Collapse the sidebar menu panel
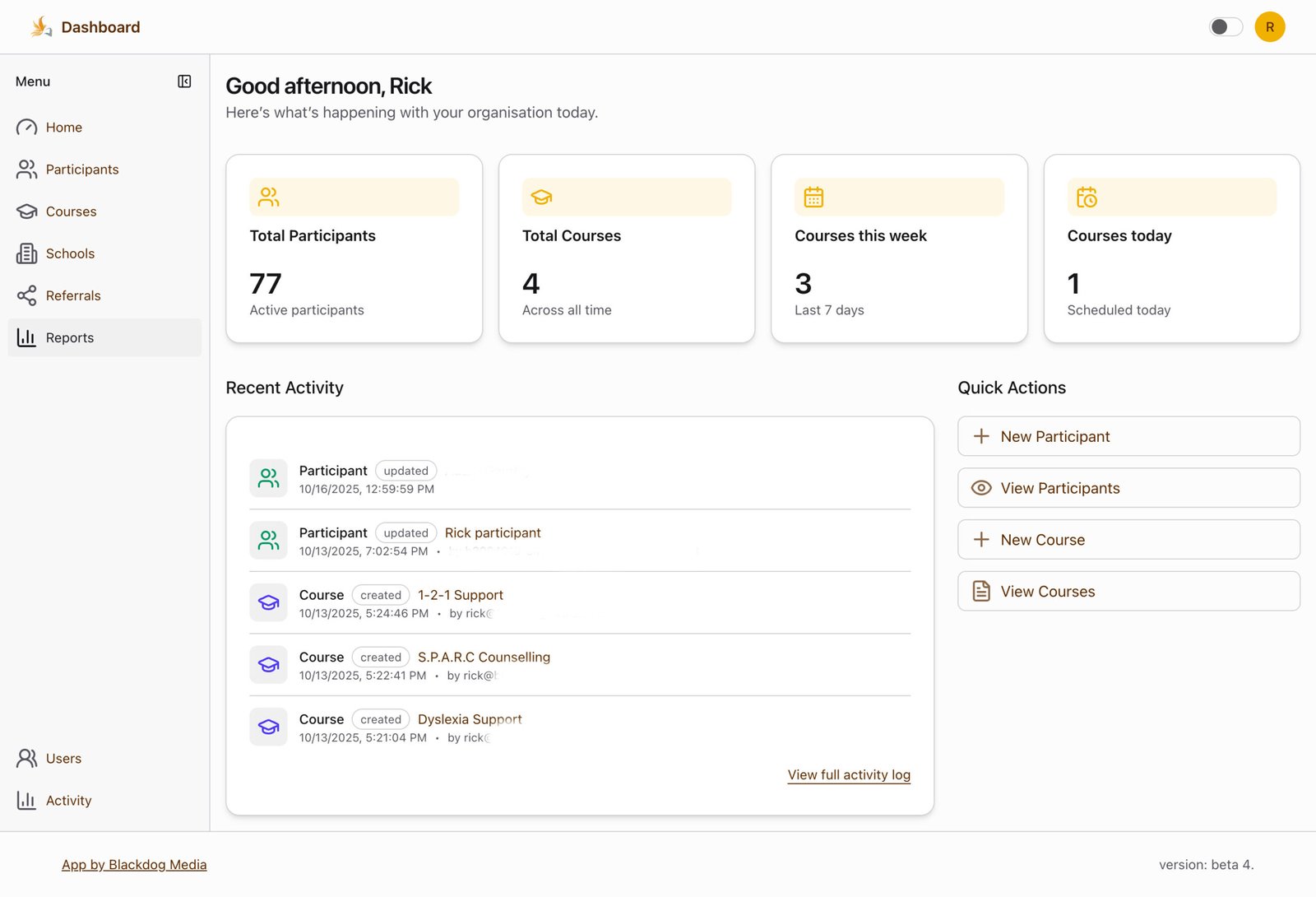 click(x=184, y=81)
